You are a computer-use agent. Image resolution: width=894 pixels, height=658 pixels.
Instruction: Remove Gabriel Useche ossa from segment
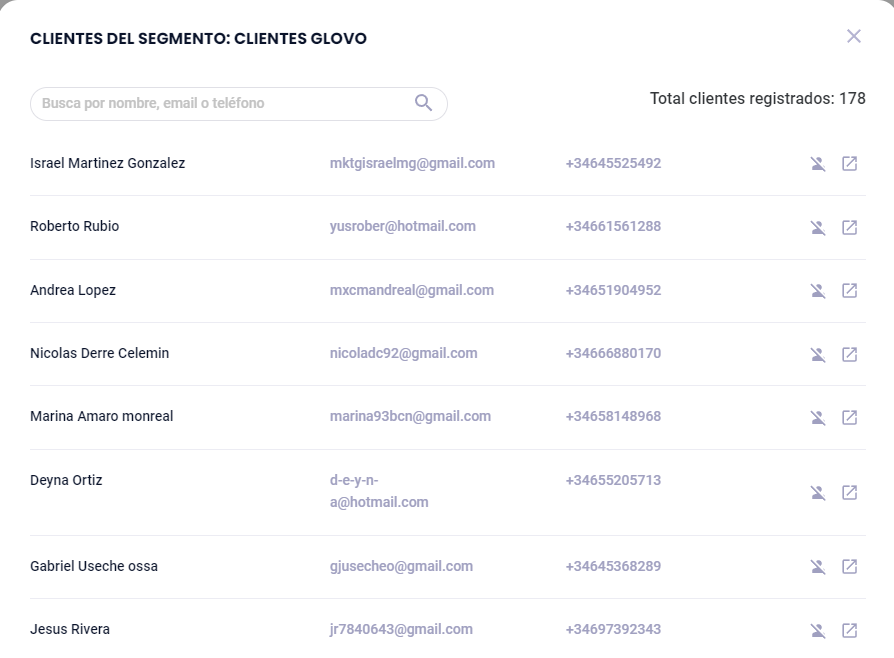click(818, 567)
